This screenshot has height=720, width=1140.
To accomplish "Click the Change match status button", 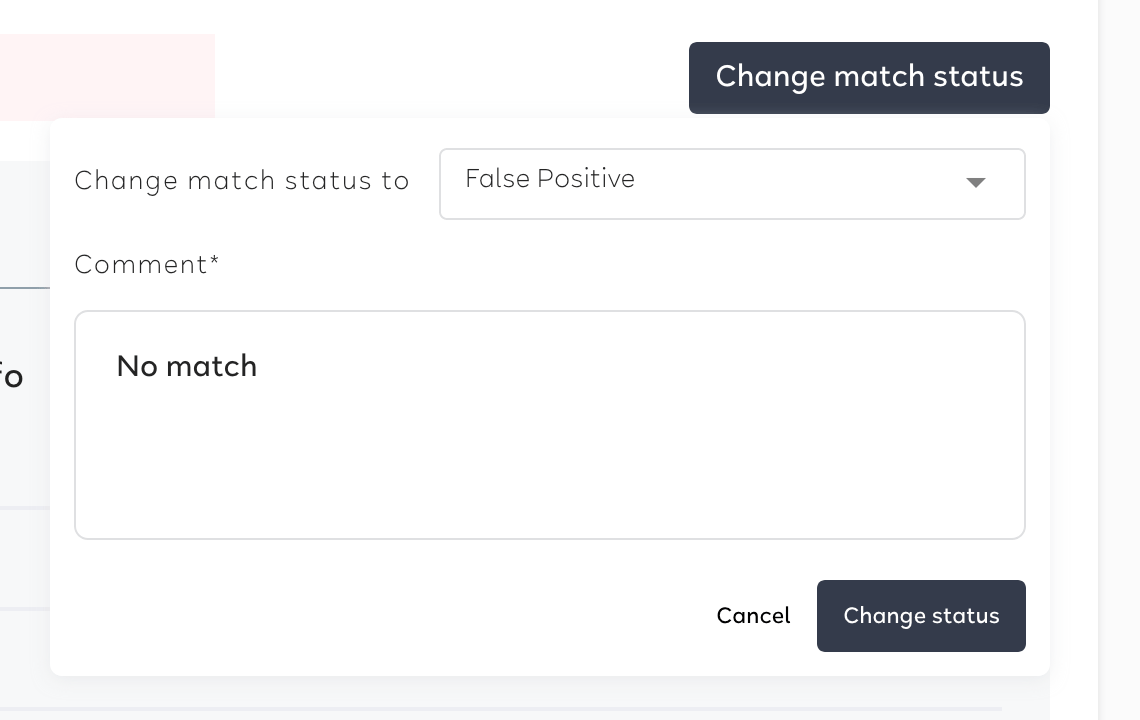I will (869, 78).
